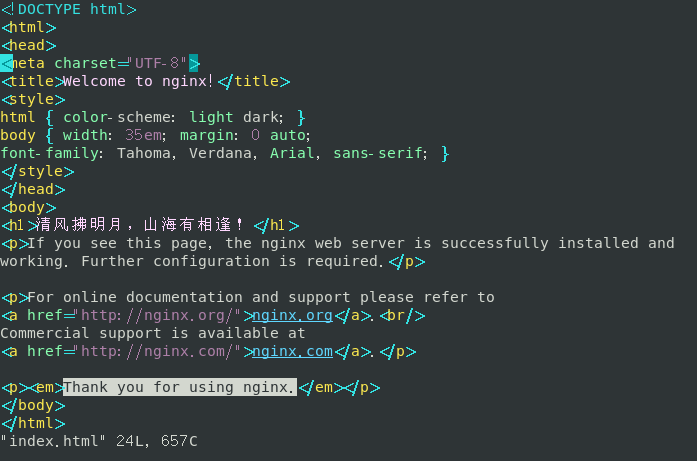Click 'Commercial support is available at' line
The height and width of the screenshot is (461, 697).
[x=152, y=333]
